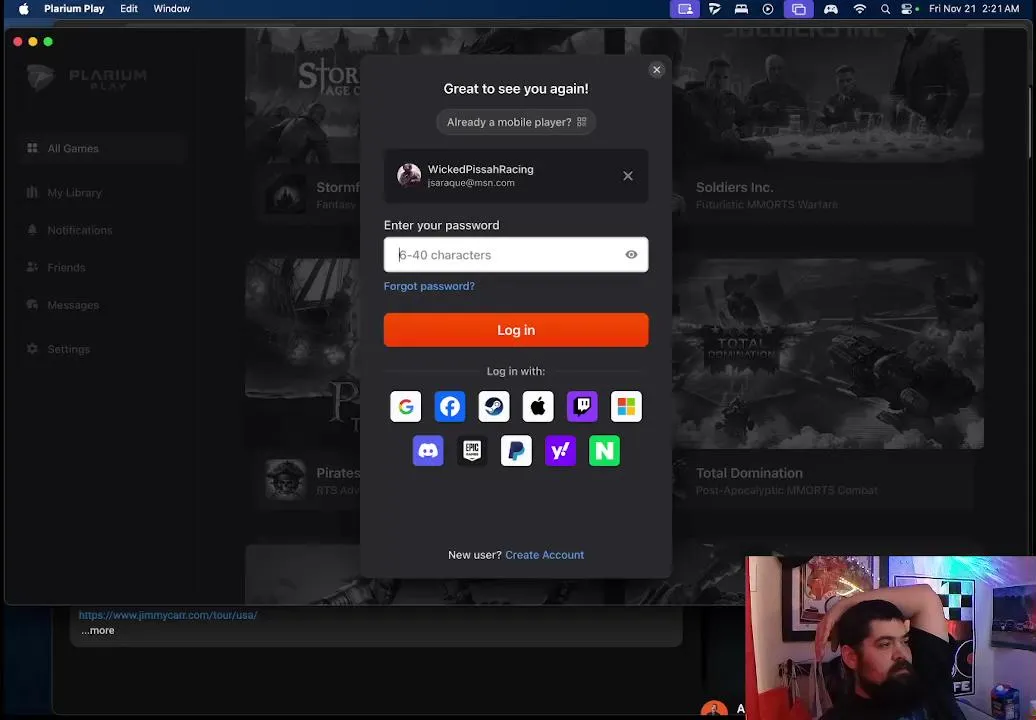
Task: Click the password input field
Action: click(516, 254)
